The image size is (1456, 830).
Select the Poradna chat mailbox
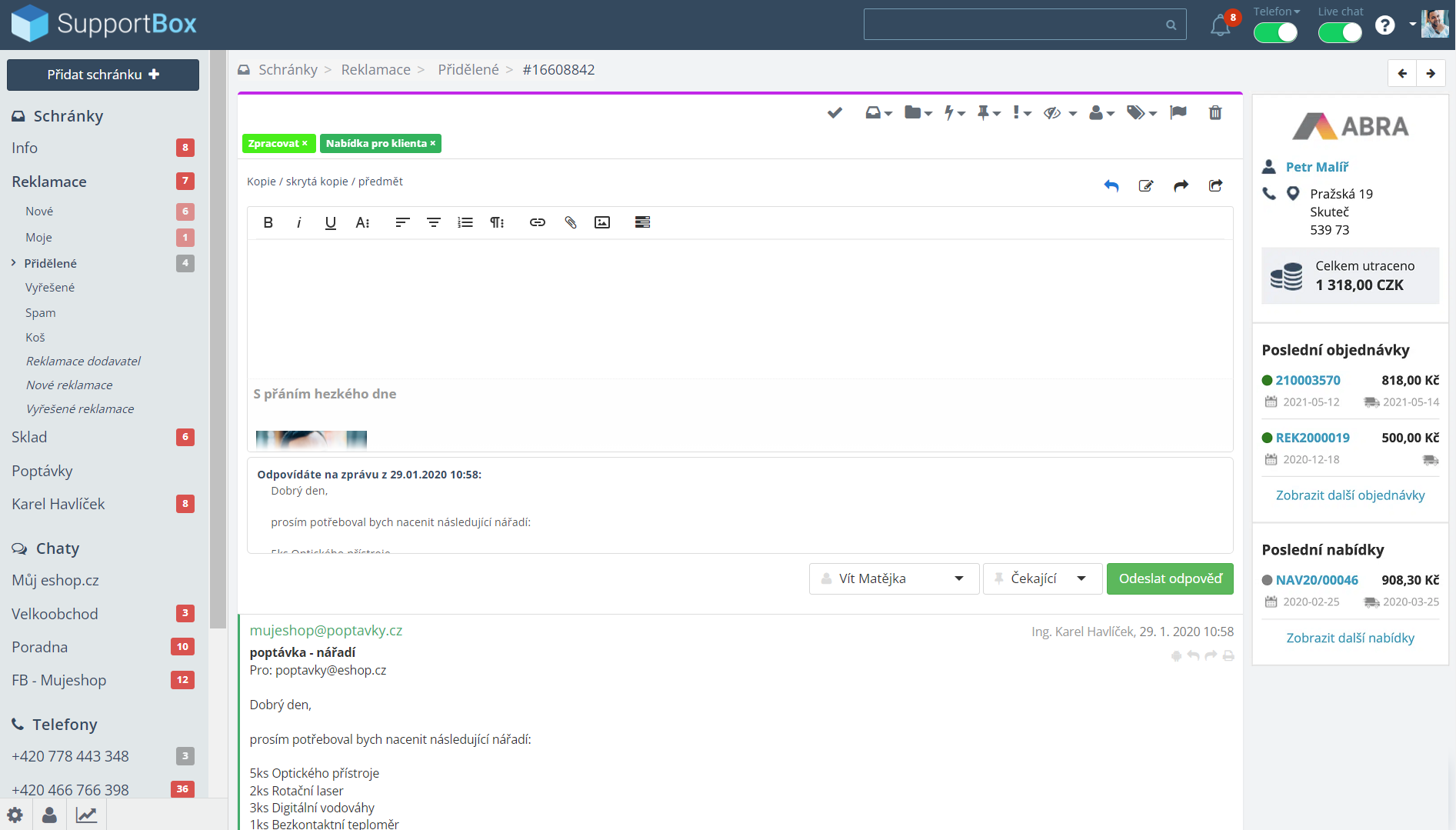pyautogui.click(x=40, y=647)
